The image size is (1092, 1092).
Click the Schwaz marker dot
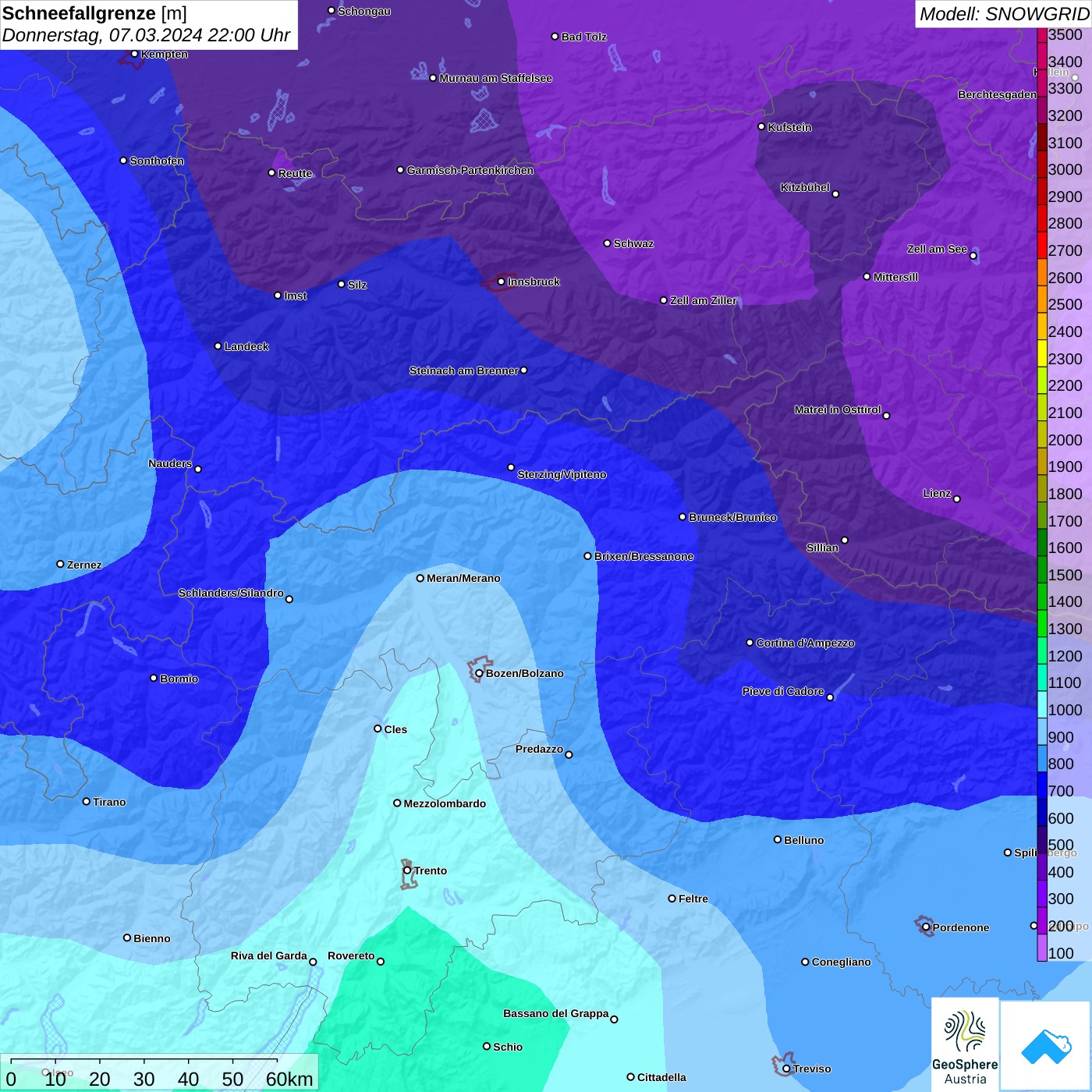tap(607, 243)
